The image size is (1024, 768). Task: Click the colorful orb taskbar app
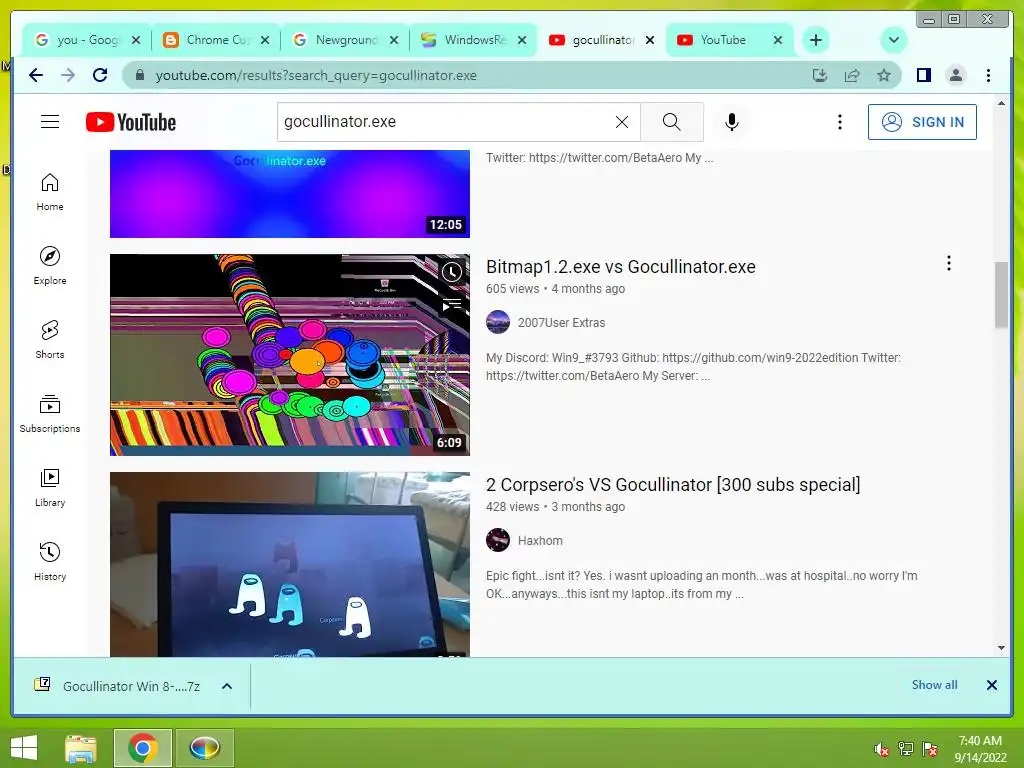point(204,748)
